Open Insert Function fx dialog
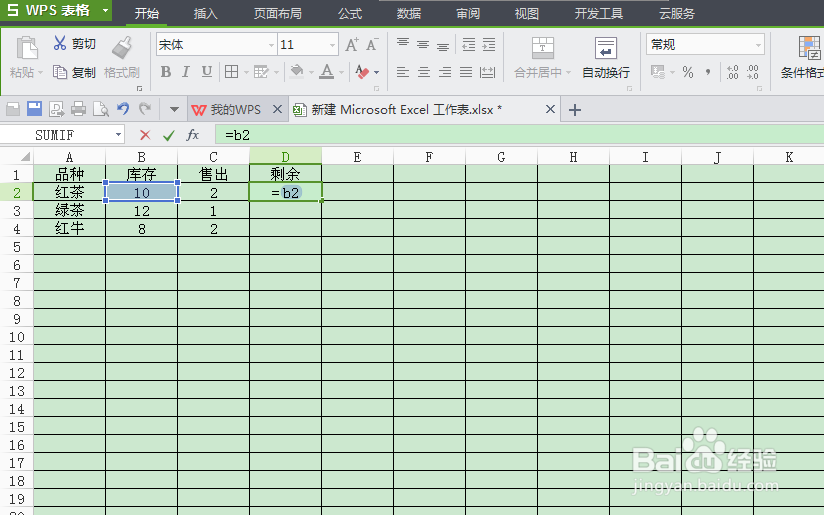Screen dimensions: 824x515 193,135
